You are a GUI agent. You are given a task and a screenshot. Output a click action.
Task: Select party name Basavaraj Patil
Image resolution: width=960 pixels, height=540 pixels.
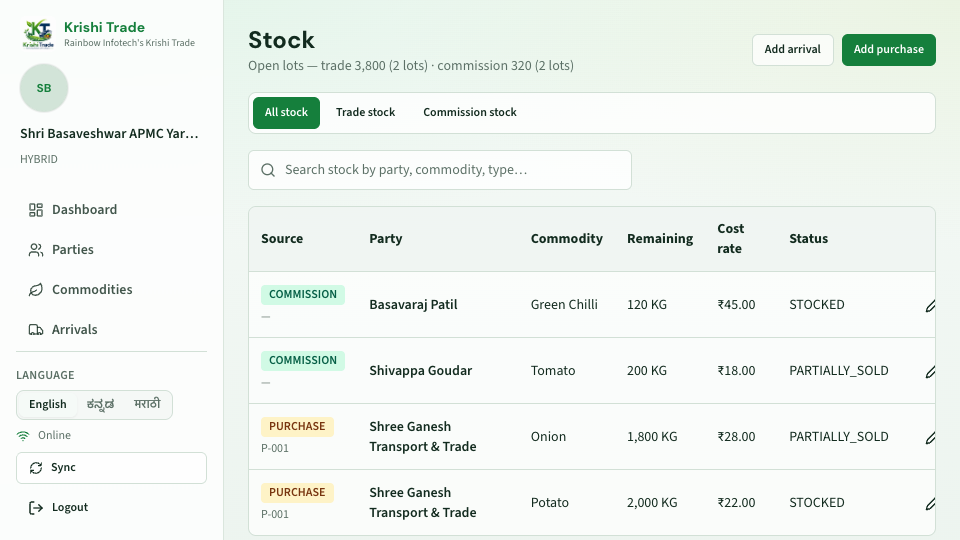click(x=413, y=305)
